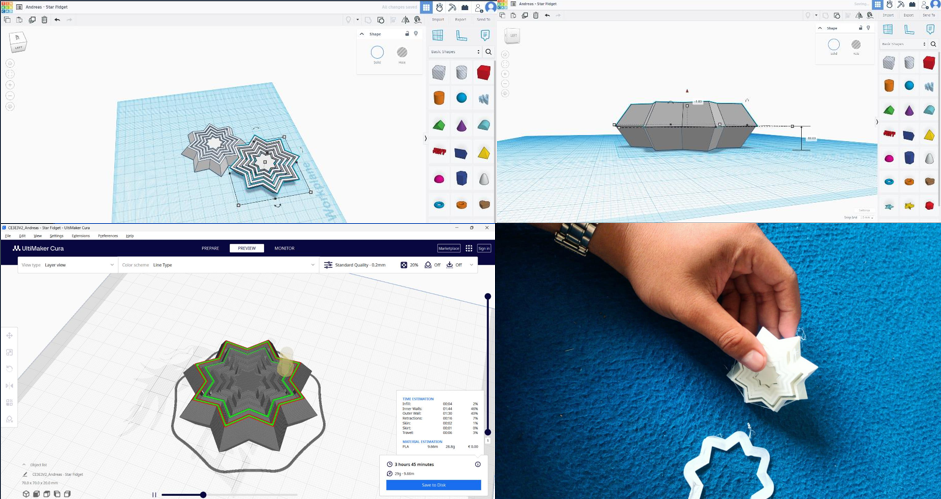The width and height of the screenshot is (941, 499).
Task: Open Cura Marketplace button
Action: point(449,248)
